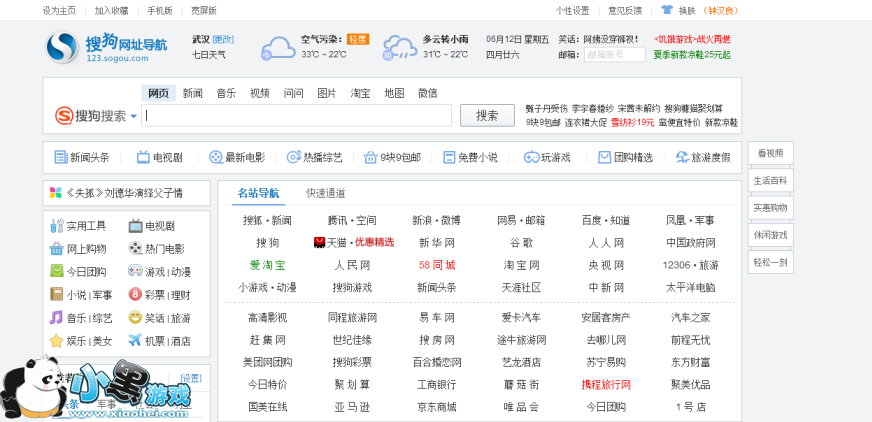
Task: Open the 太平洋电脑 link
Action: pyautogui.click(x=691, y=287)
